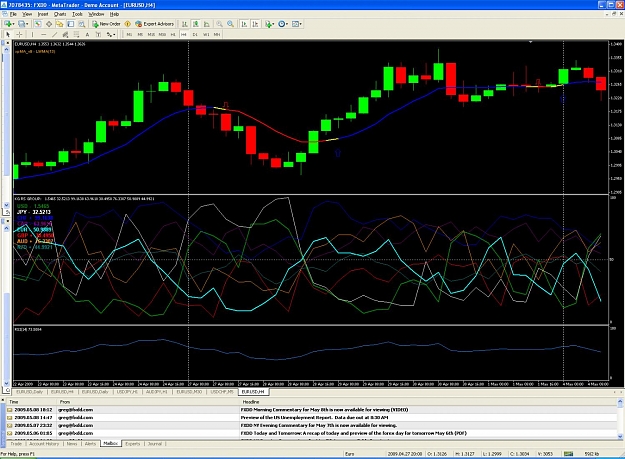This screenshot has width=625, height=459.
Task: Open the Charts menu
Action: coord(60,14)
